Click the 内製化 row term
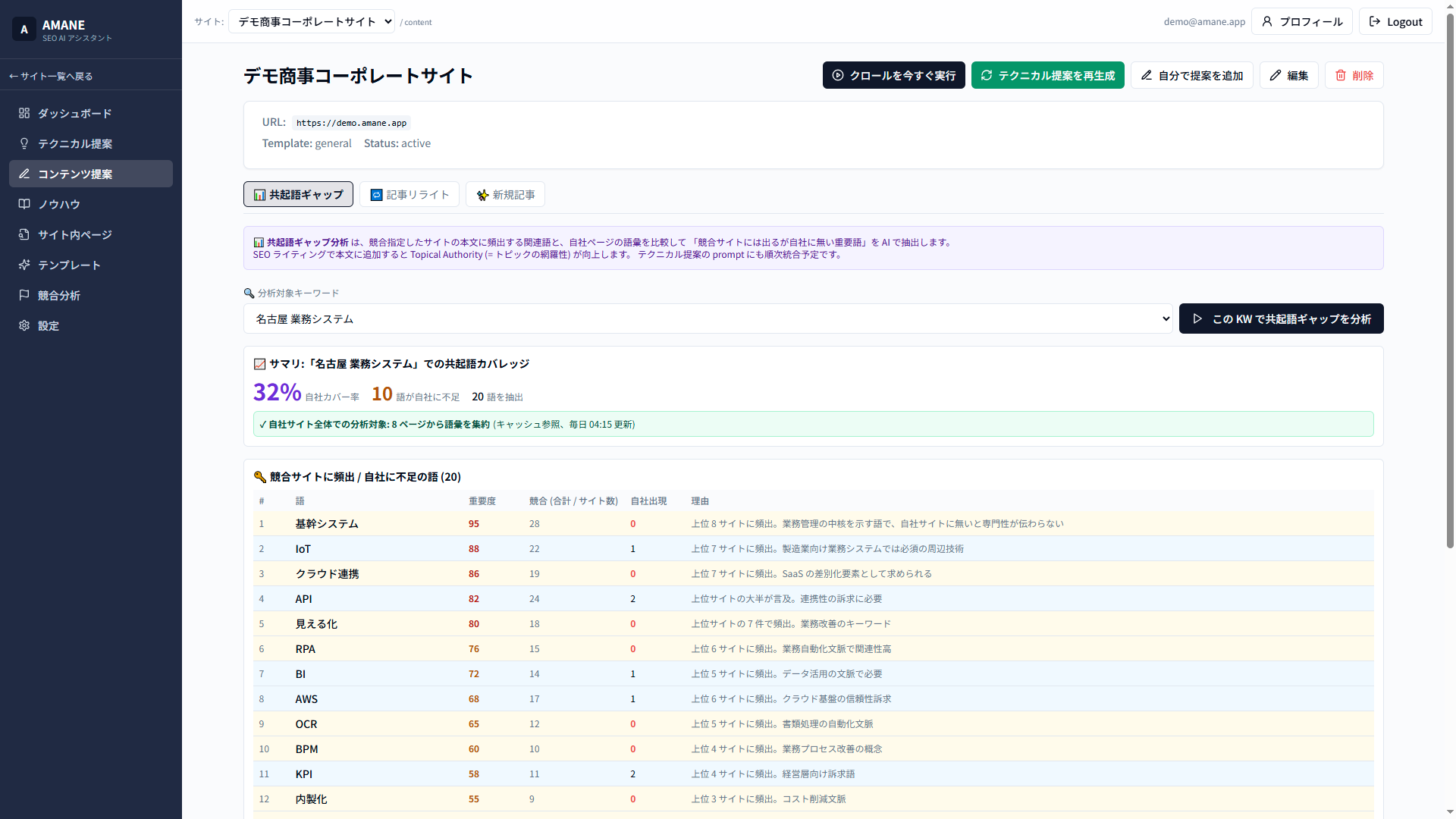 (x=311, y=799)
